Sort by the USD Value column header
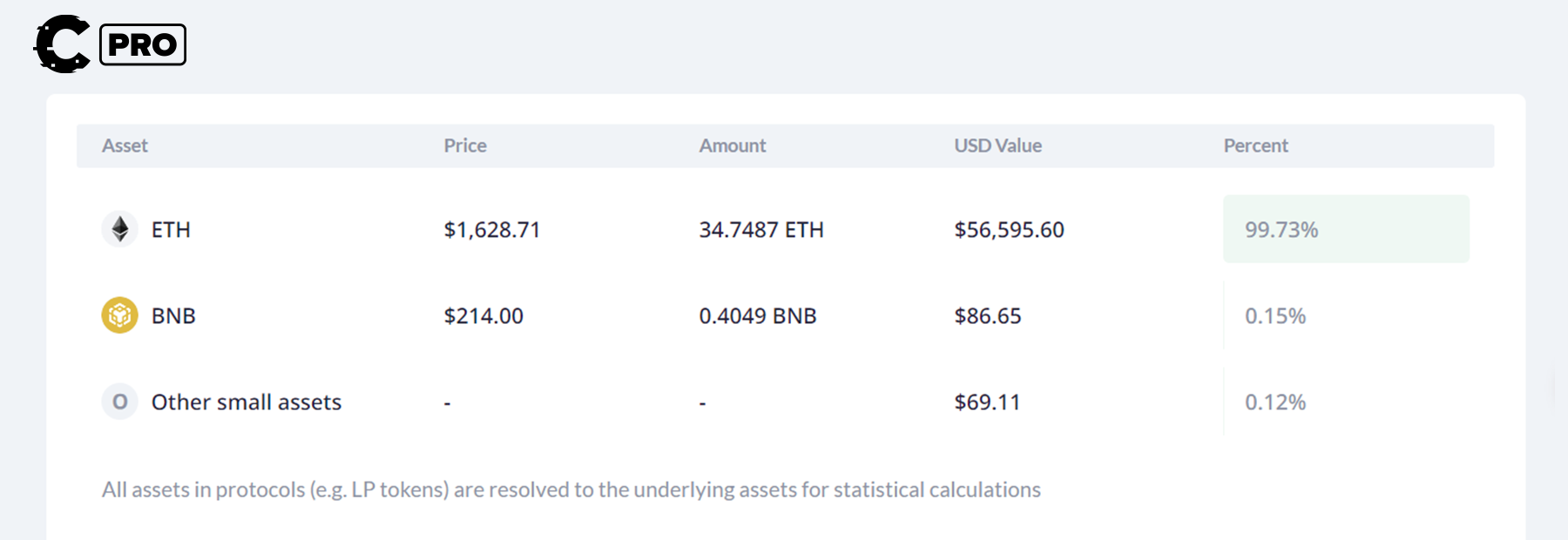 tap(997, 145)
